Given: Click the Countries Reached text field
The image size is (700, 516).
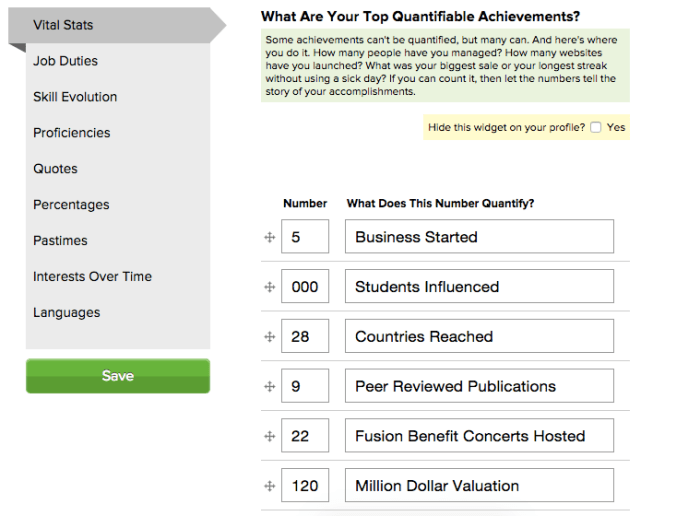Looking at the screenshot, I should pos(479,337).
